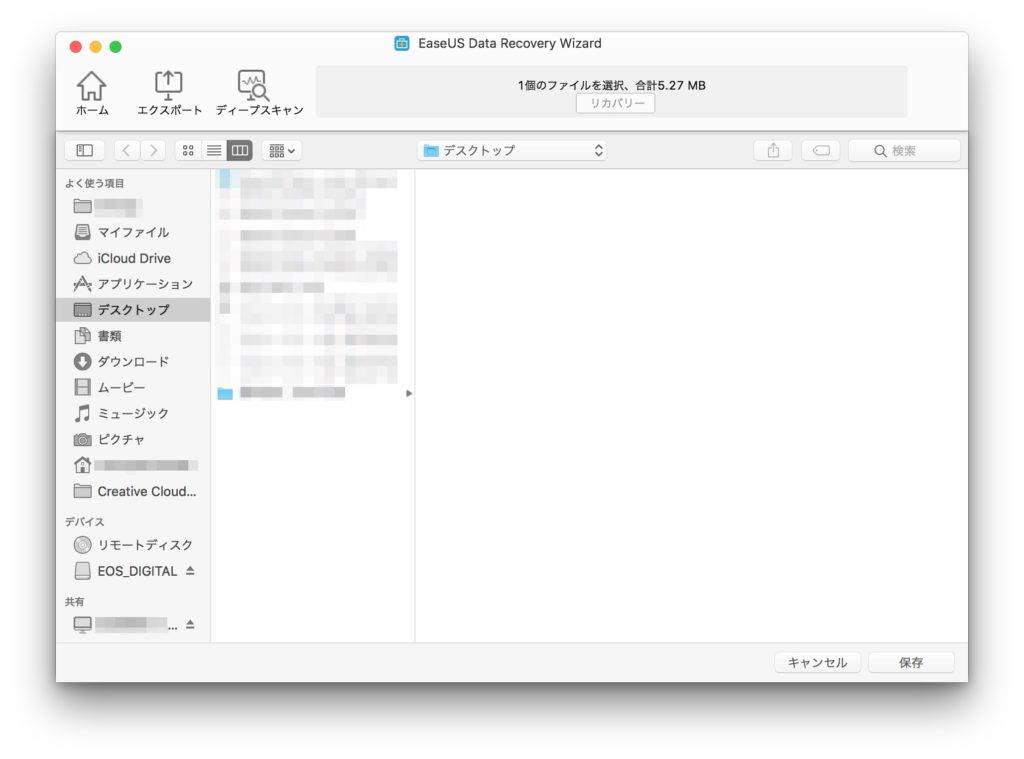Select 書類 documents in sidebar
1024x759 pixels.
pos(133,336)
